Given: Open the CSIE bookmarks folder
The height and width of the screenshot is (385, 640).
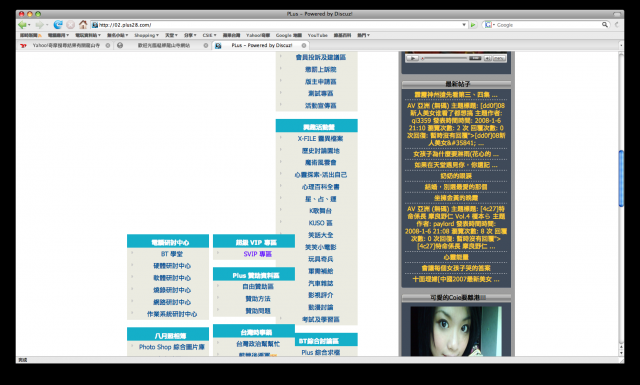Looking at the screenshot, I should (209, 36).
